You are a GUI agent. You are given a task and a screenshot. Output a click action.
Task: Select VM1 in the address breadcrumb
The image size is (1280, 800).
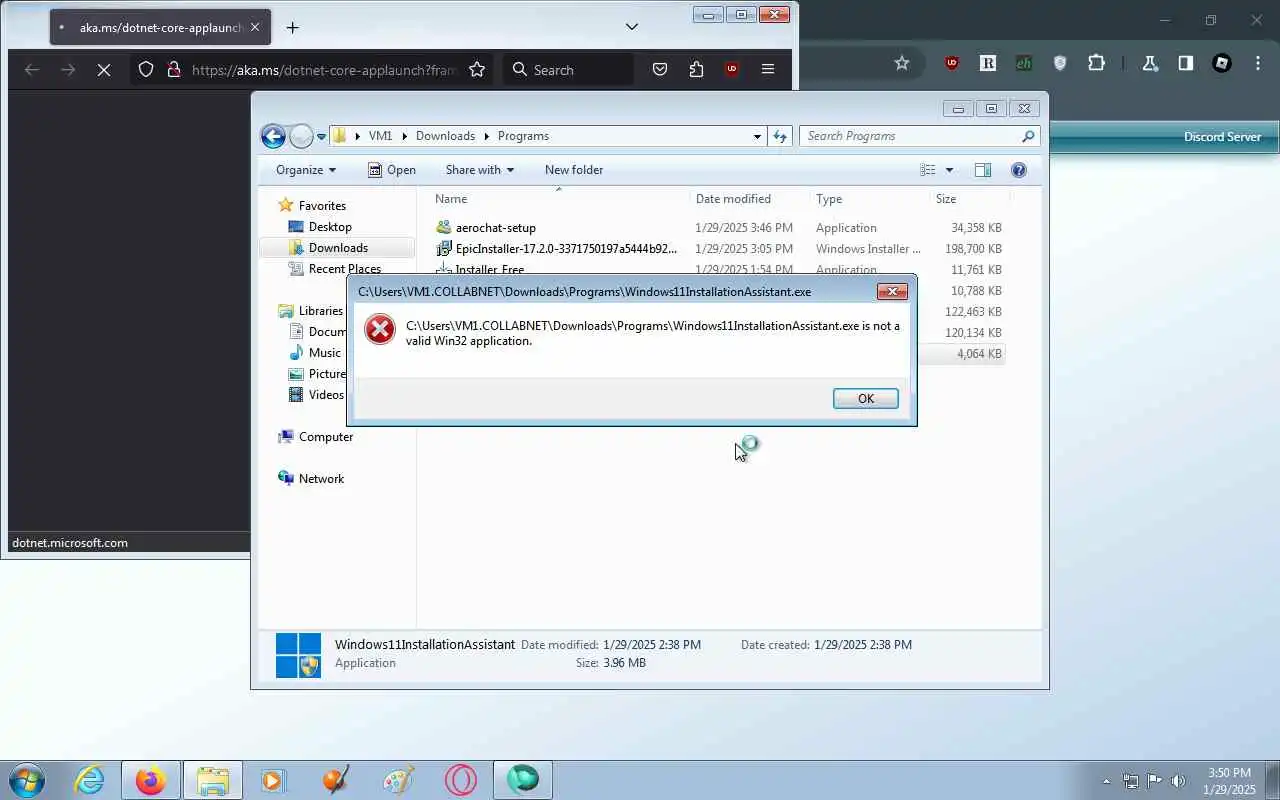click(x=380, y=136)
